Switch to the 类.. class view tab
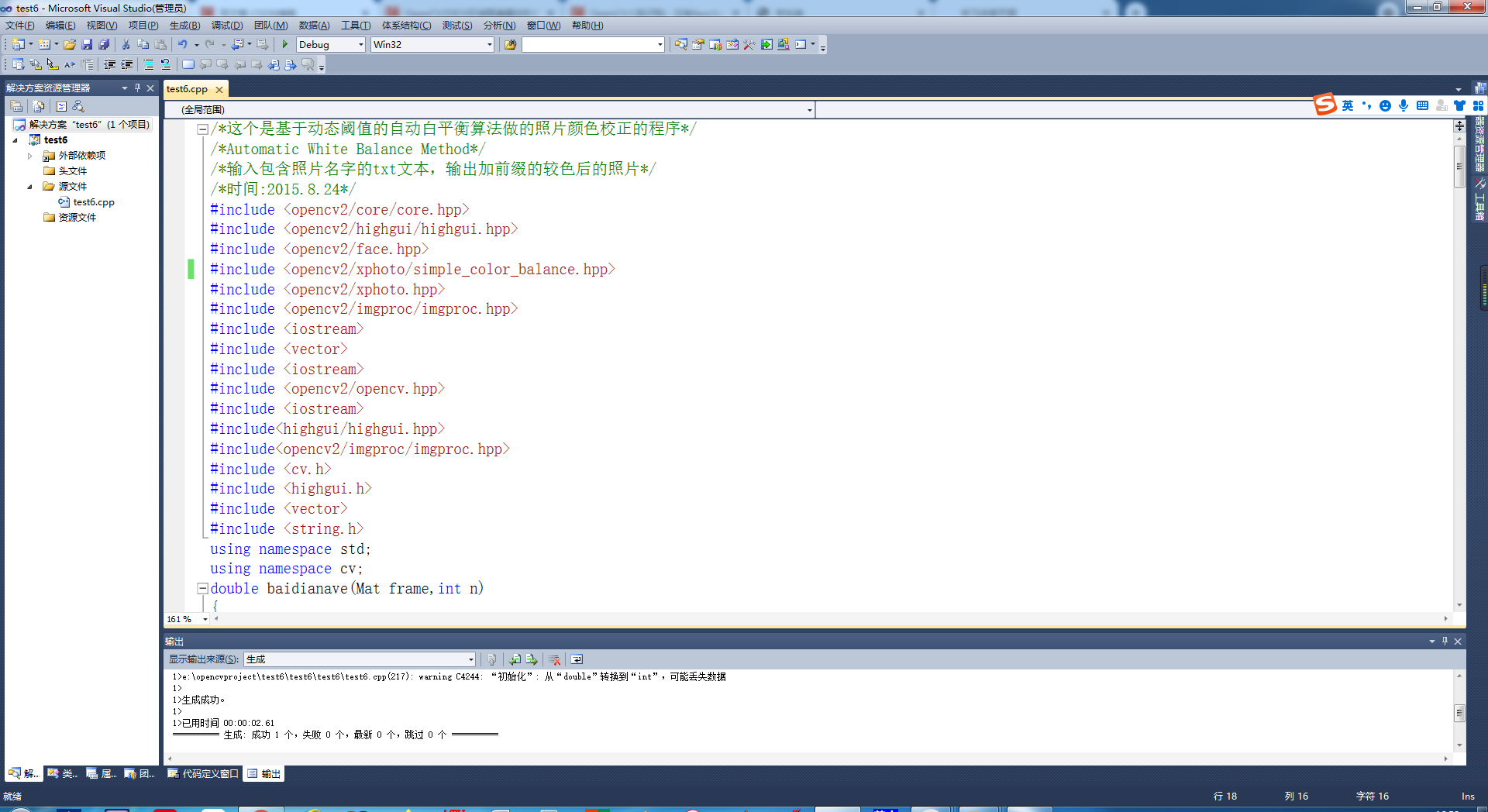Viewport: 1488px width, 812px height. 62,773
